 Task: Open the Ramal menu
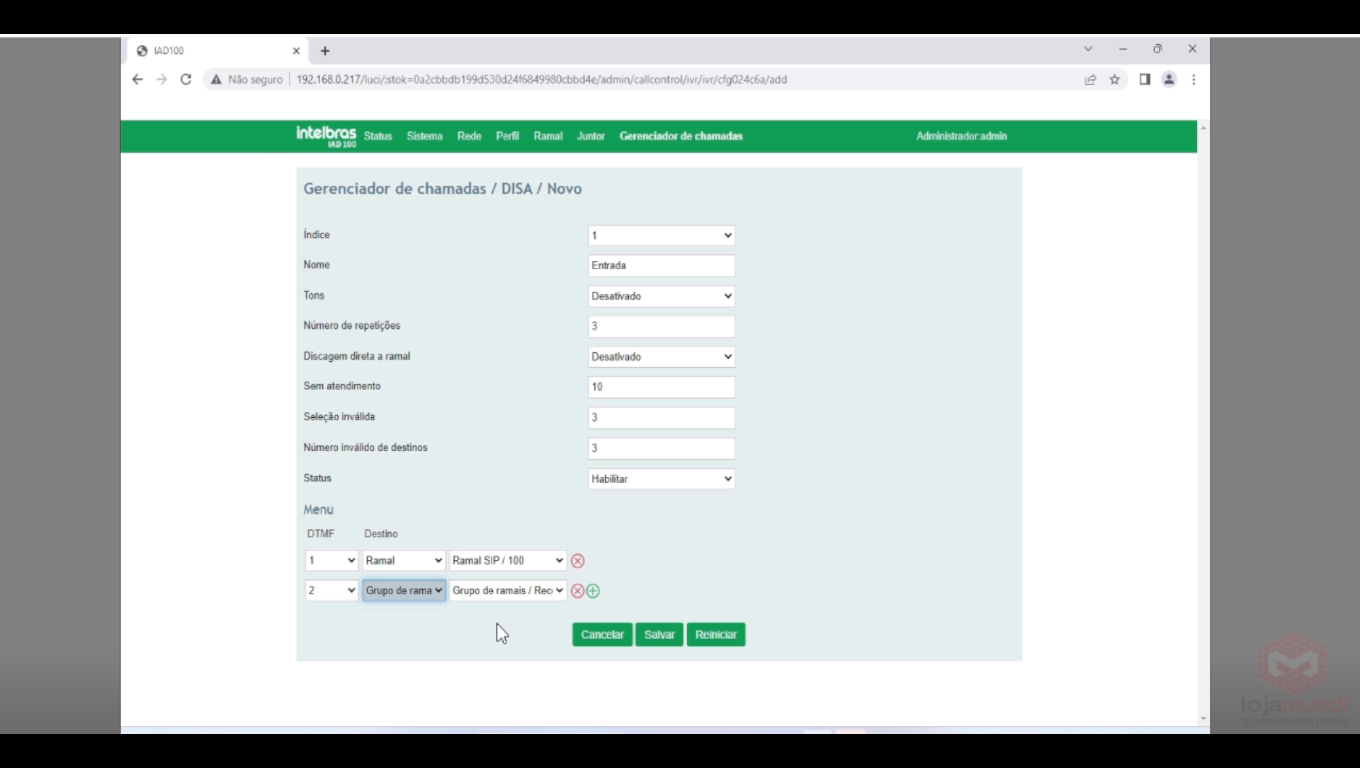tap(548, 136)
